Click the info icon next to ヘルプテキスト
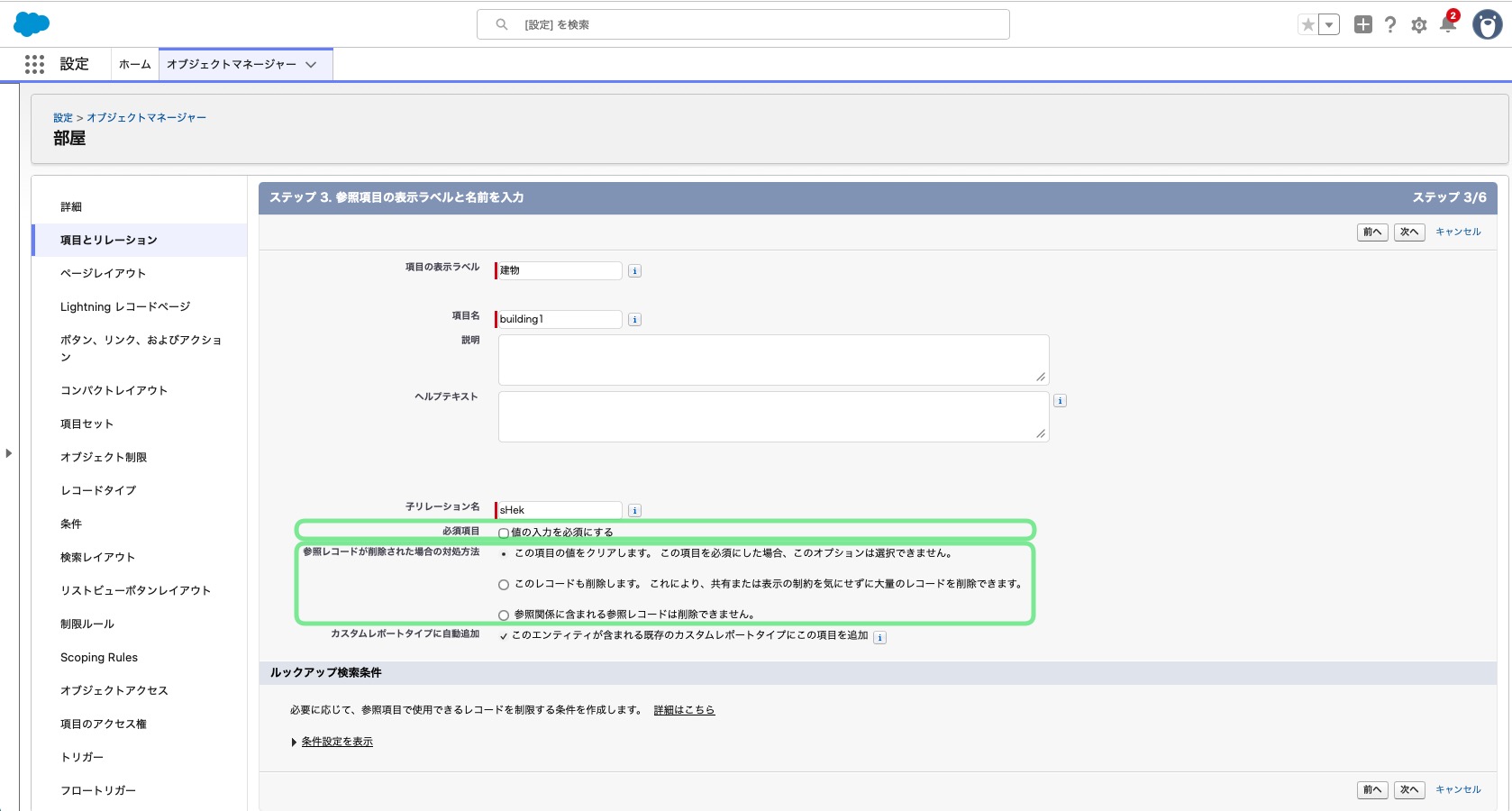The image size is (1512, 811). [x=1060, y=401]
